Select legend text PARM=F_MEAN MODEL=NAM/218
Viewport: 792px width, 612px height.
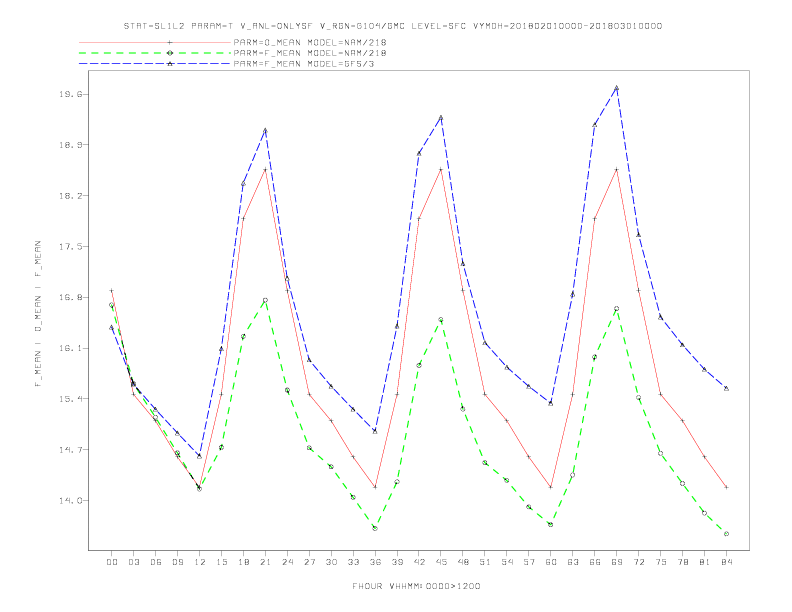click(310, 53)
